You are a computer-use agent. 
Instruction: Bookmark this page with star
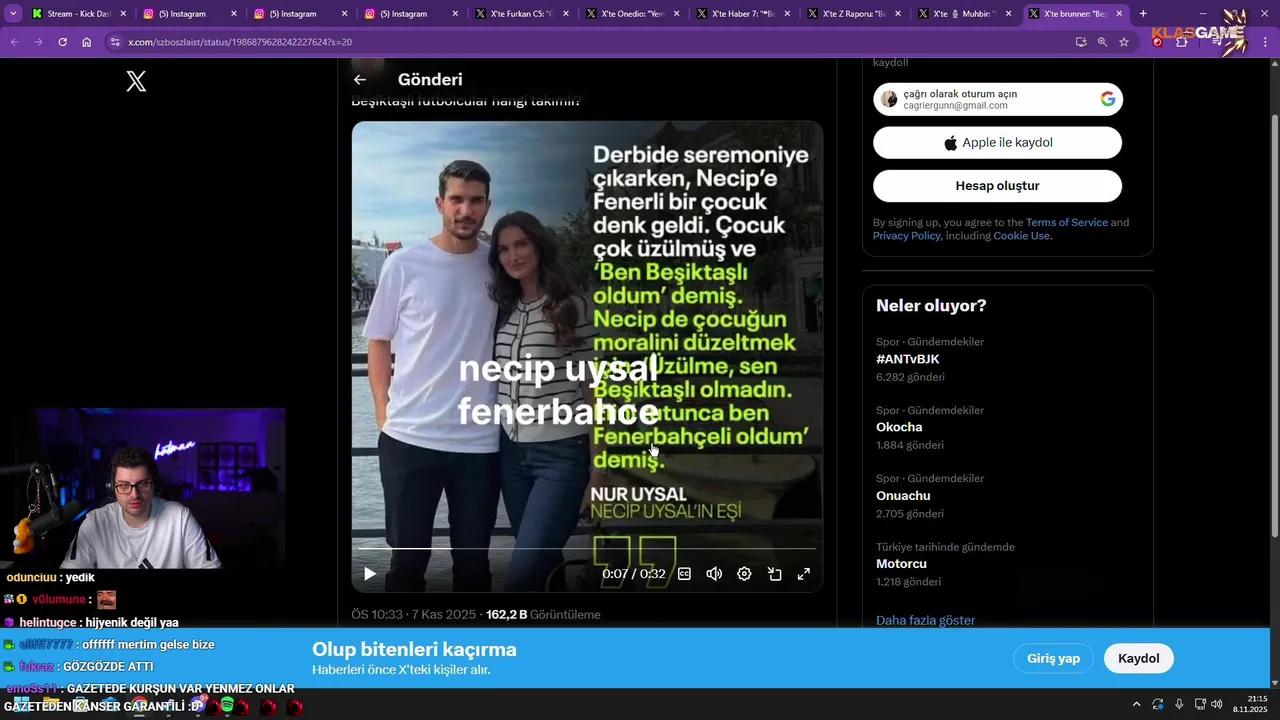pos(1124,42)
